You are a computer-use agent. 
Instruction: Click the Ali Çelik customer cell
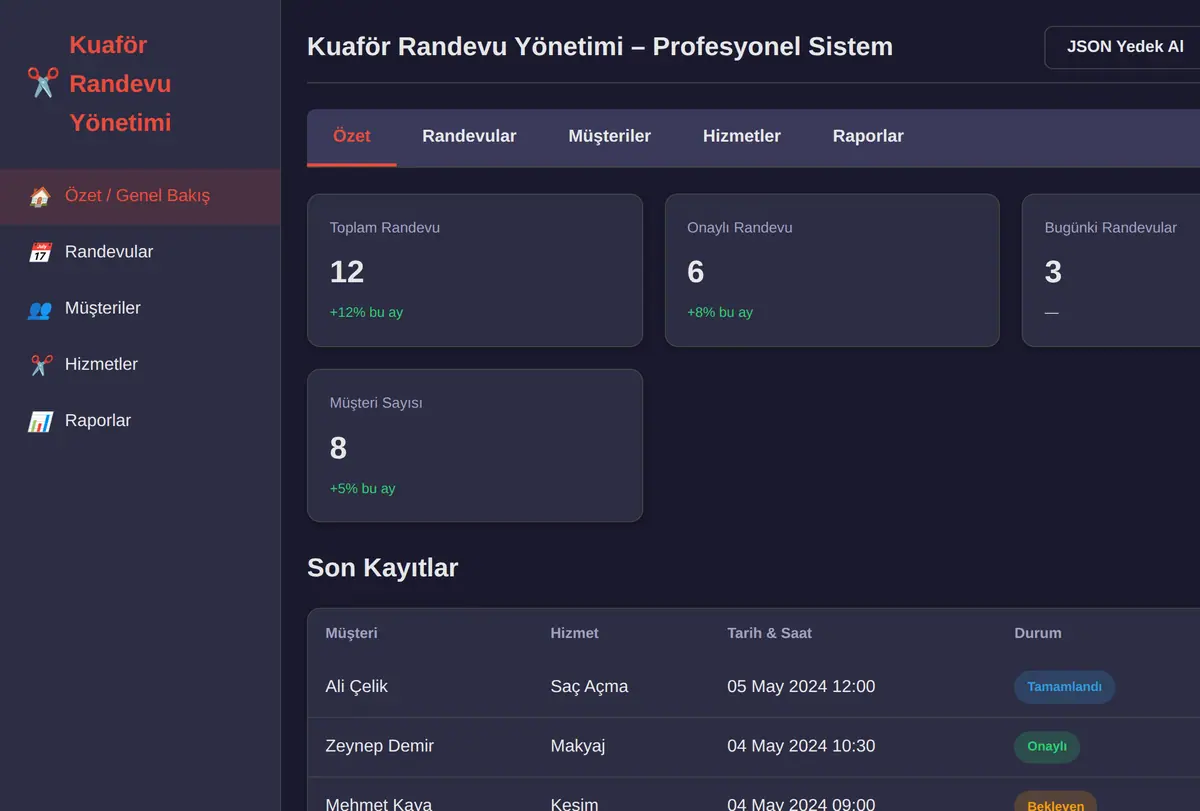point(357,687)
